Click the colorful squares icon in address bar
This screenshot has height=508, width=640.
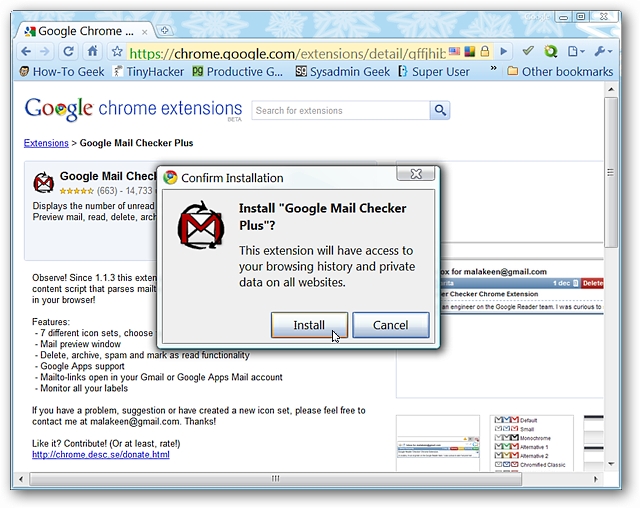(469, 51)
